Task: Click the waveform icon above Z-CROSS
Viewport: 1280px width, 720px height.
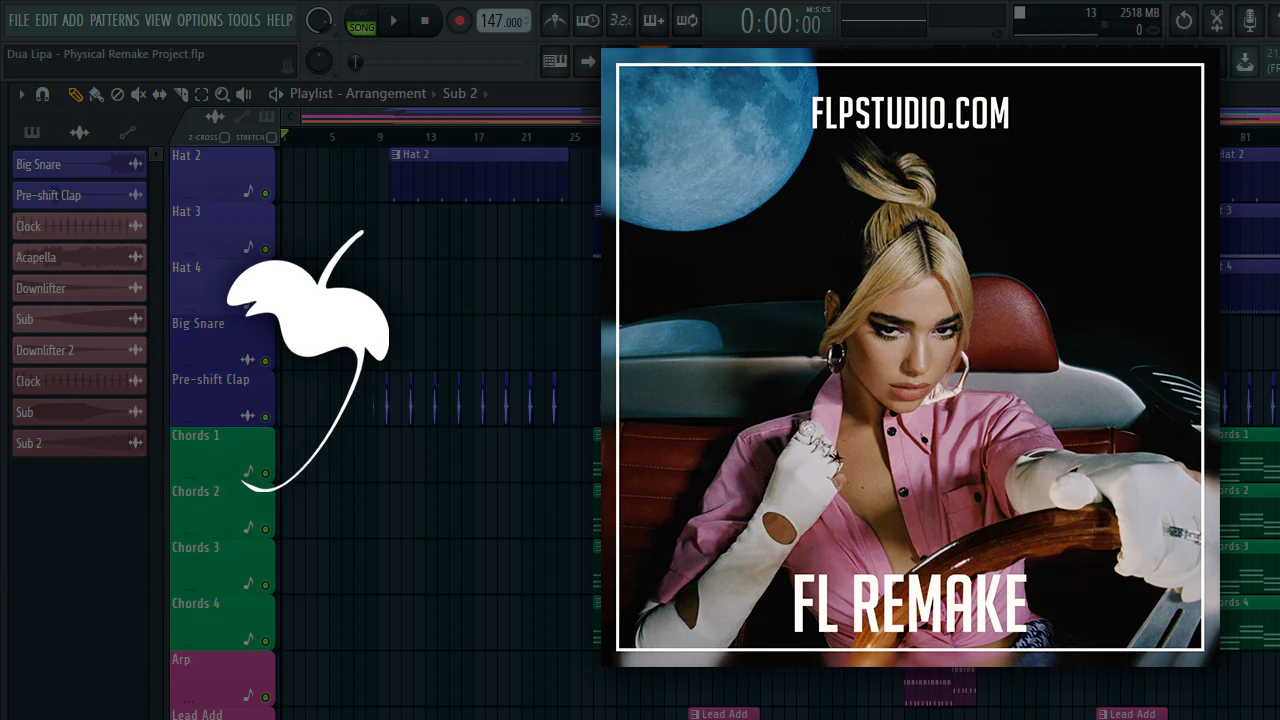Action: 215,117
